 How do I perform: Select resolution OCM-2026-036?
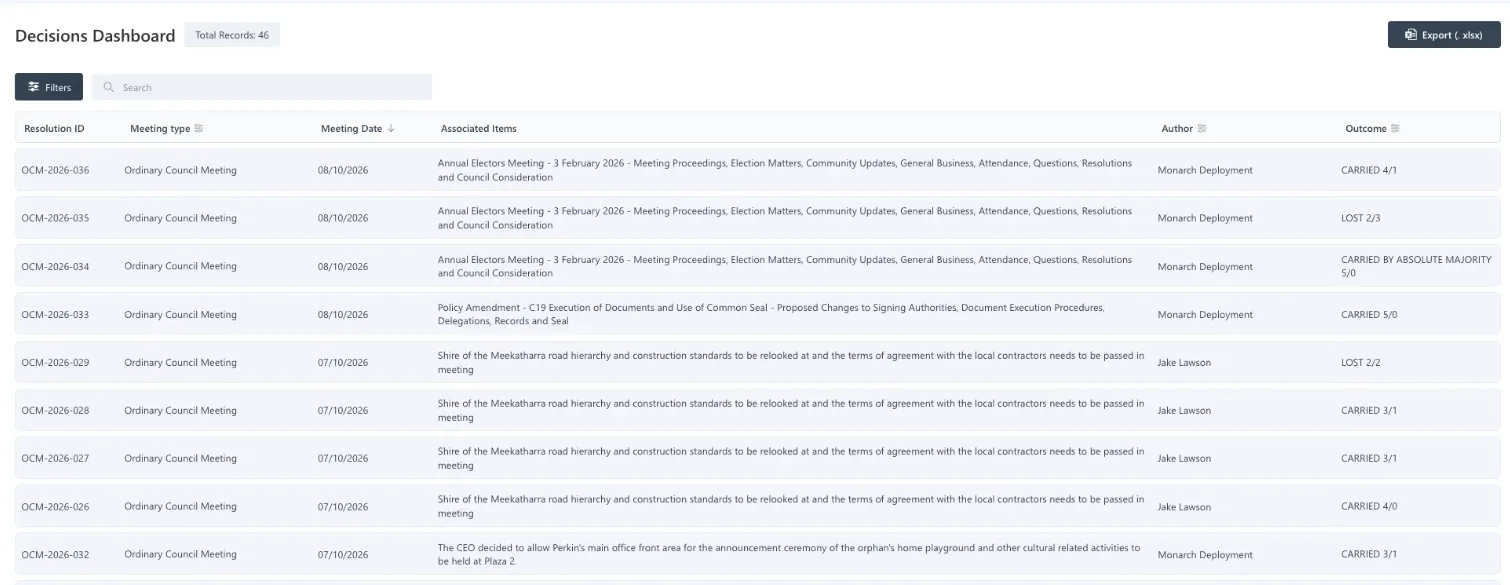pos(55,170)
